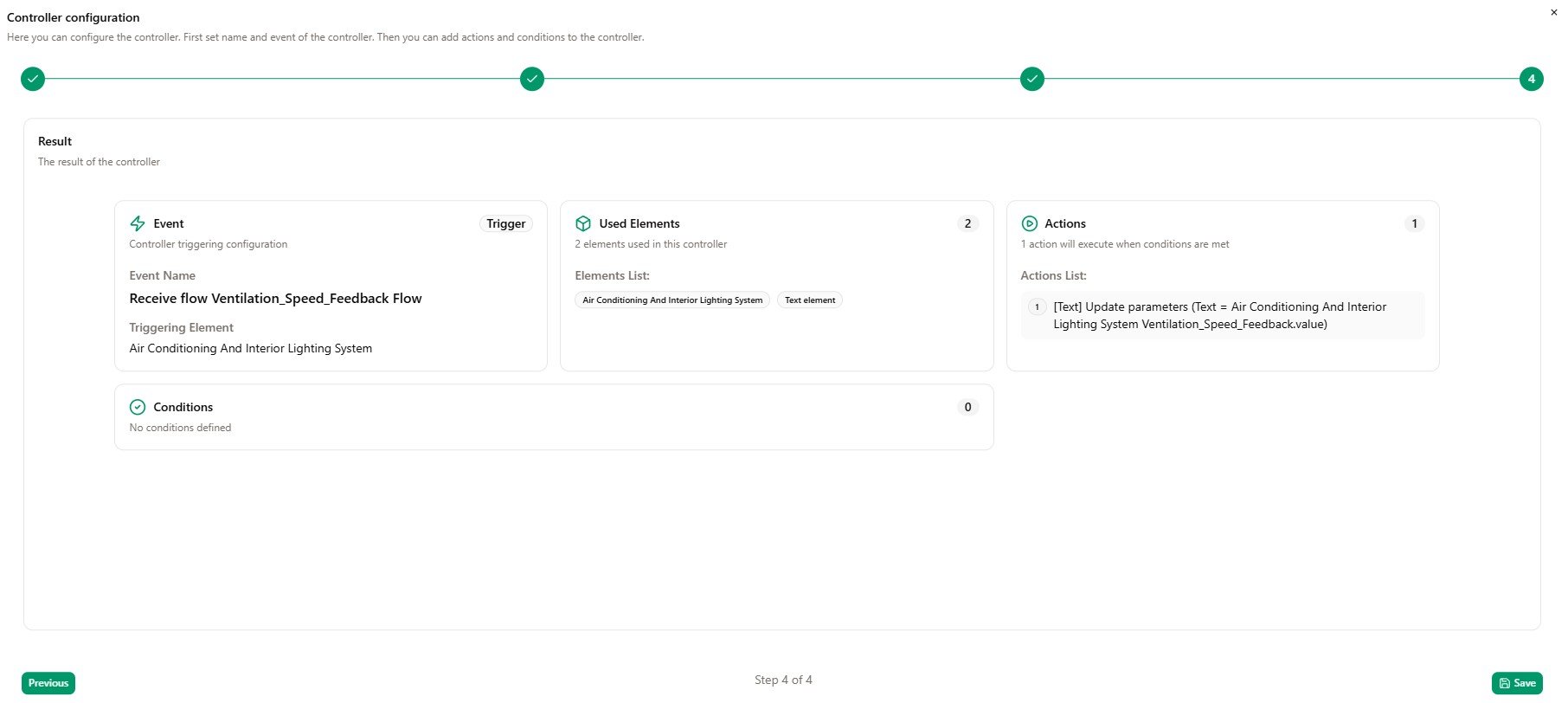Click event name Receive flow Ventilation_Speed_Feedback Flow
Viewport: 1568px width, 703px height.
tap(276, 299)
